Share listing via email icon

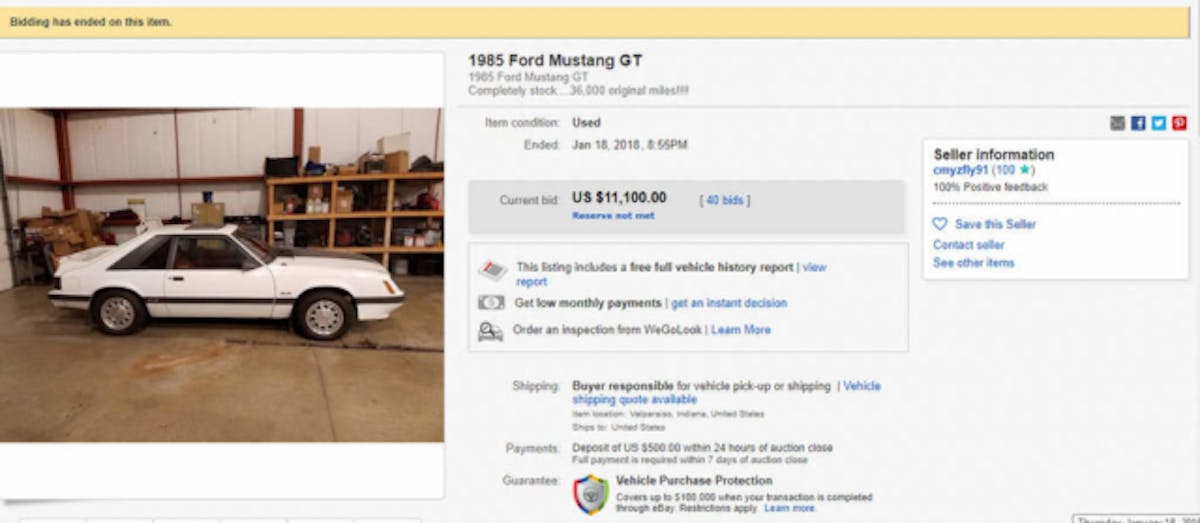click(1118, 123)
